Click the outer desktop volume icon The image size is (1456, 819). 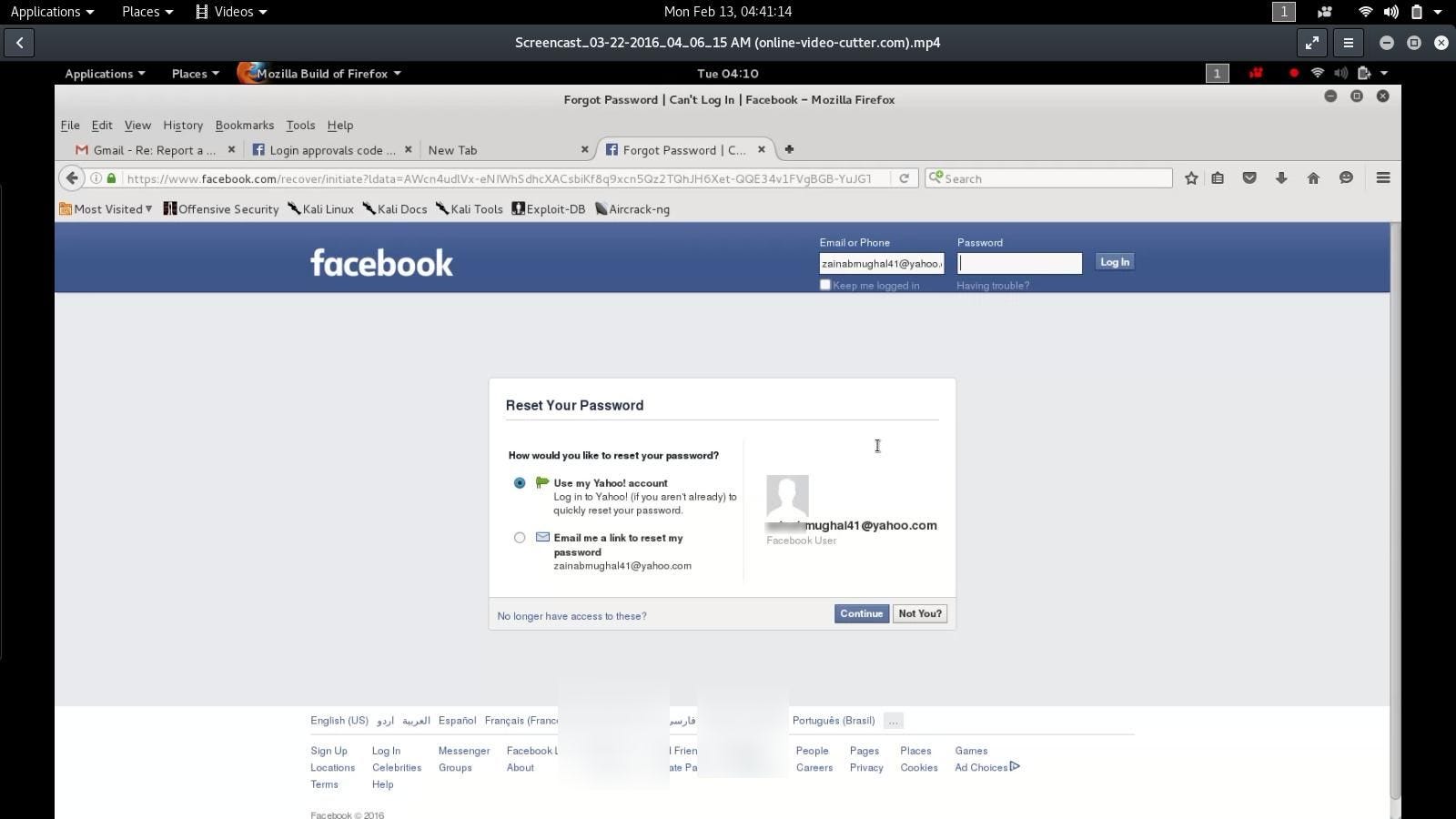1390,12
